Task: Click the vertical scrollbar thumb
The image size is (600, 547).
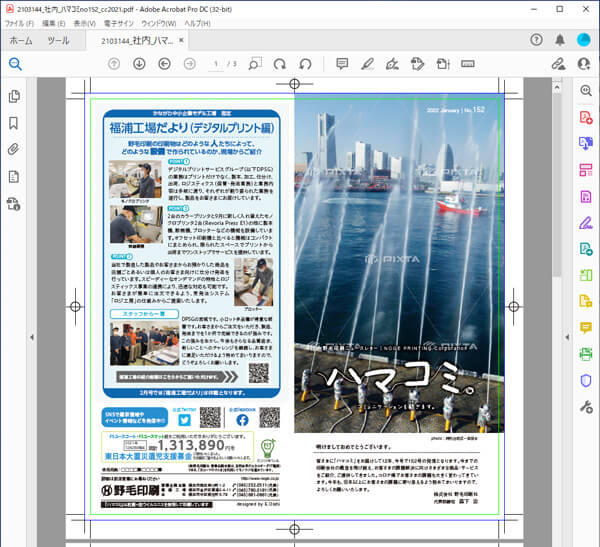Action: [x=557, y=184]
